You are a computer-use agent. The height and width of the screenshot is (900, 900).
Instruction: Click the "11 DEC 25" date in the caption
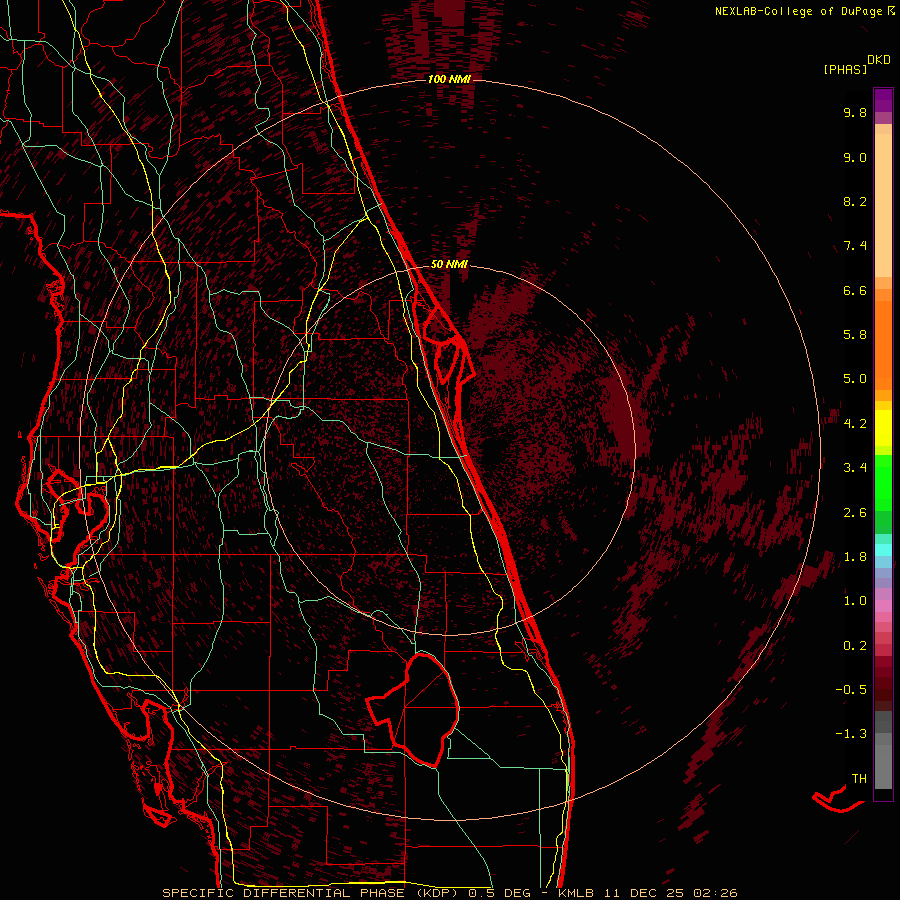[x=645, y=893]
